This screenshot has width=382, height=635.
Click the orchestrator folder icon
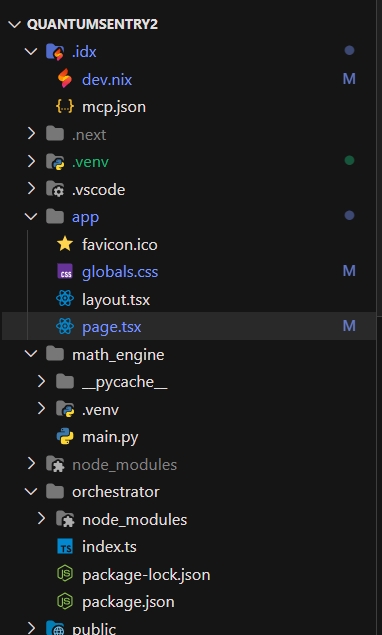coord(55,492)
